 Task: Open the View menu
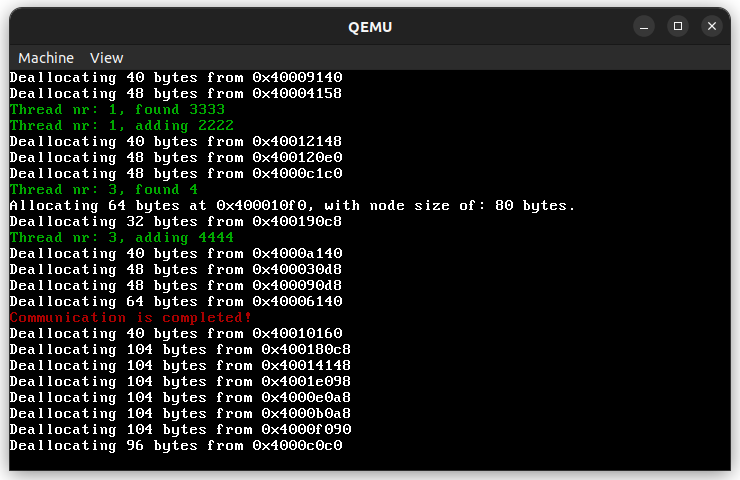click(107, 58)
